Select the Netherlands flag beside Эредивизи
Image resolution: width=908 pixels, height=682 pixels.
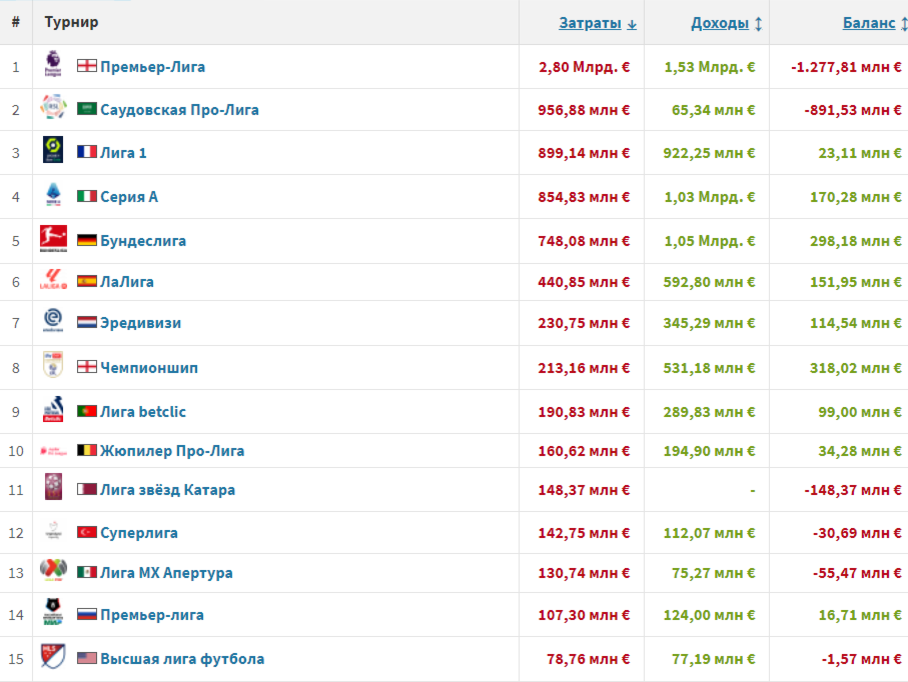tap(87, 322)
